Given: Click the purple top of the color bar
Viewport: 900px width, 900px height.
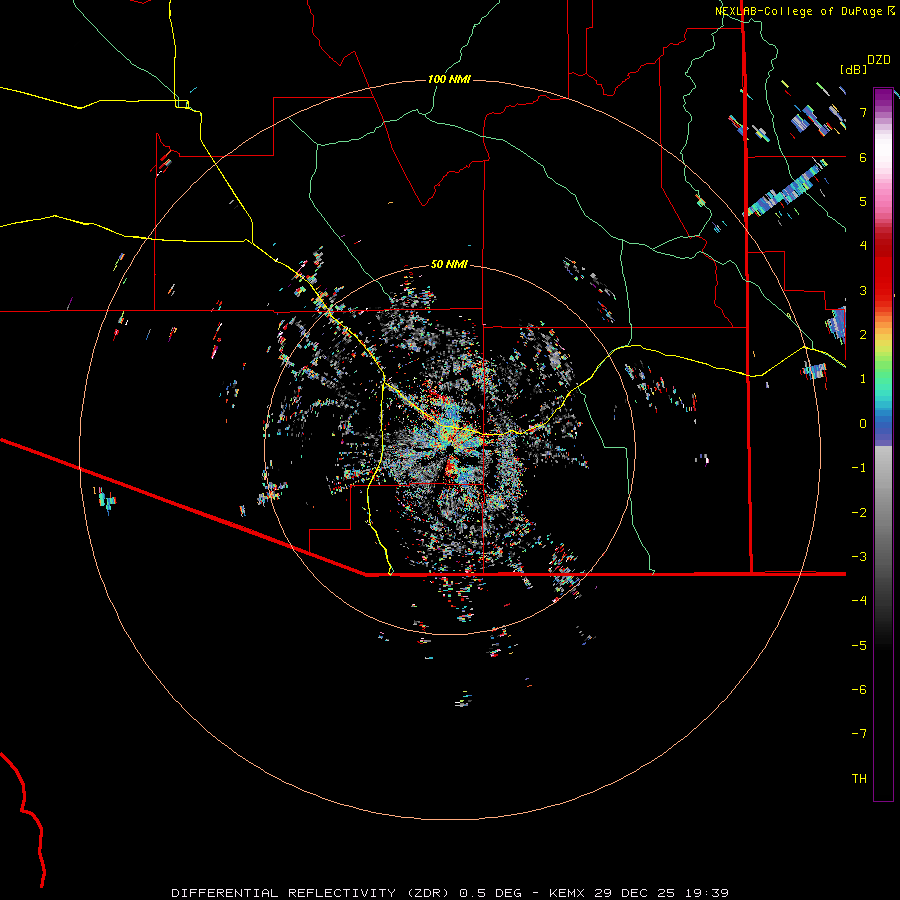Looking at the screenshot, I should (x=883, y=98).
